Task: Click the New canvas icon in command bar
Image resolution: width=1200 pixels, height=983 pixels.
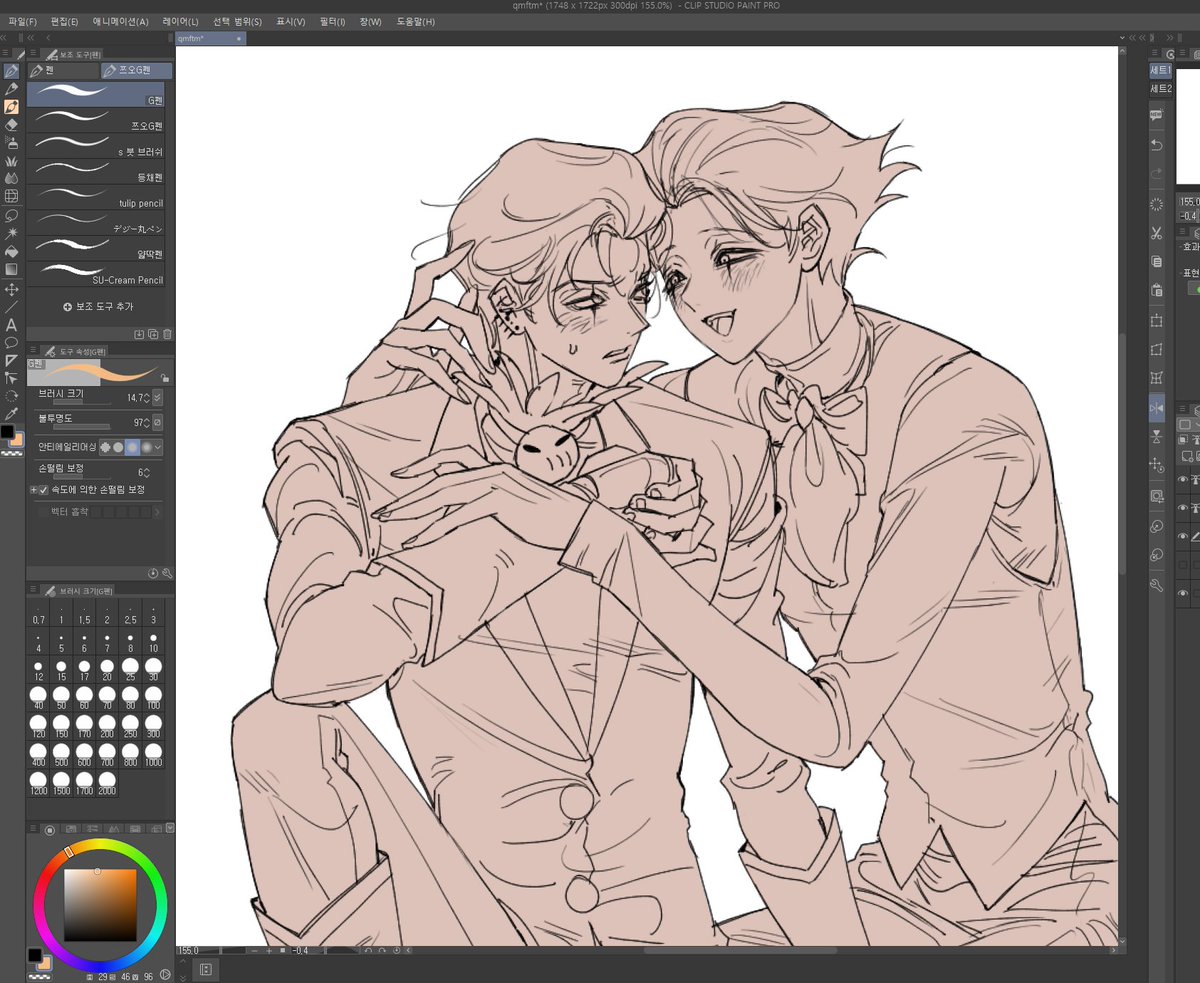Action: 1157,115
